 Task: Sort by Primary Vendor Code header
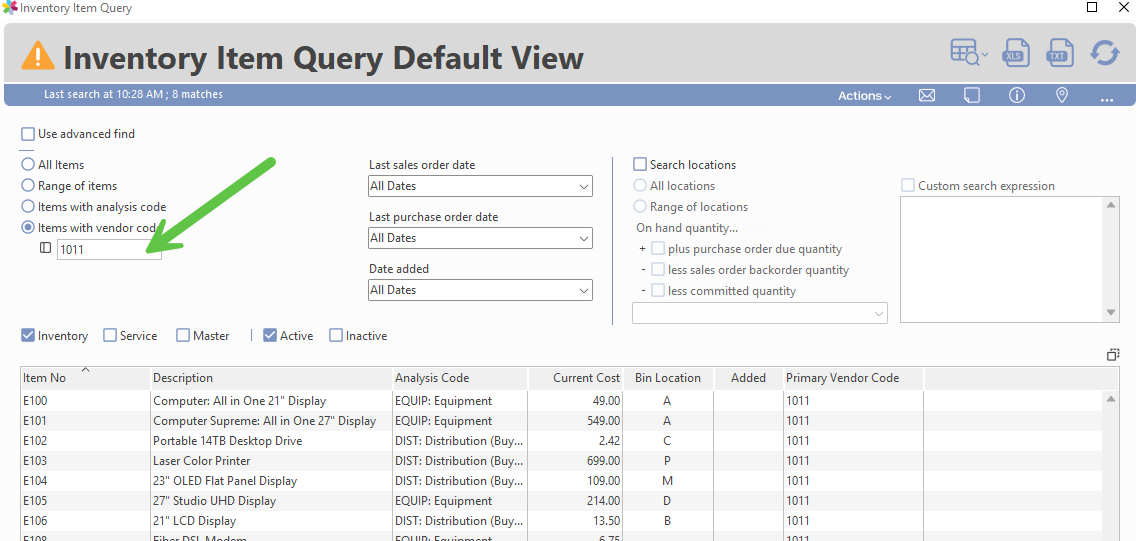(853, 378)
